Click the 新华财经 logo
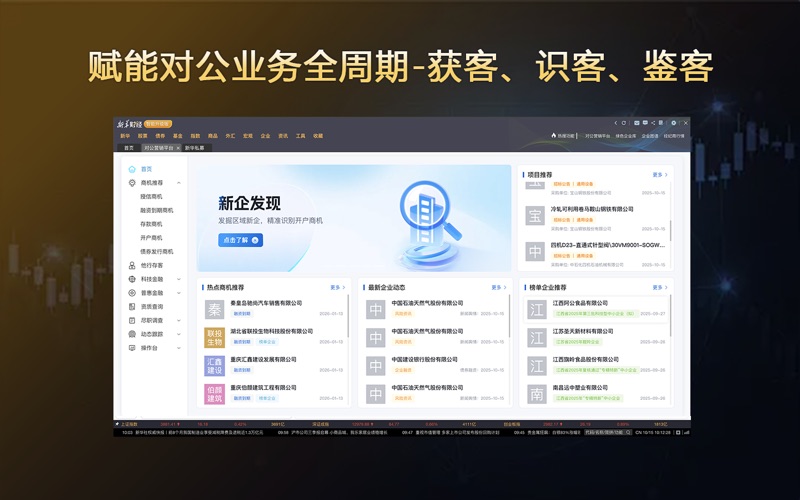Screen dimensions: 800x500 tap(129, 124)
